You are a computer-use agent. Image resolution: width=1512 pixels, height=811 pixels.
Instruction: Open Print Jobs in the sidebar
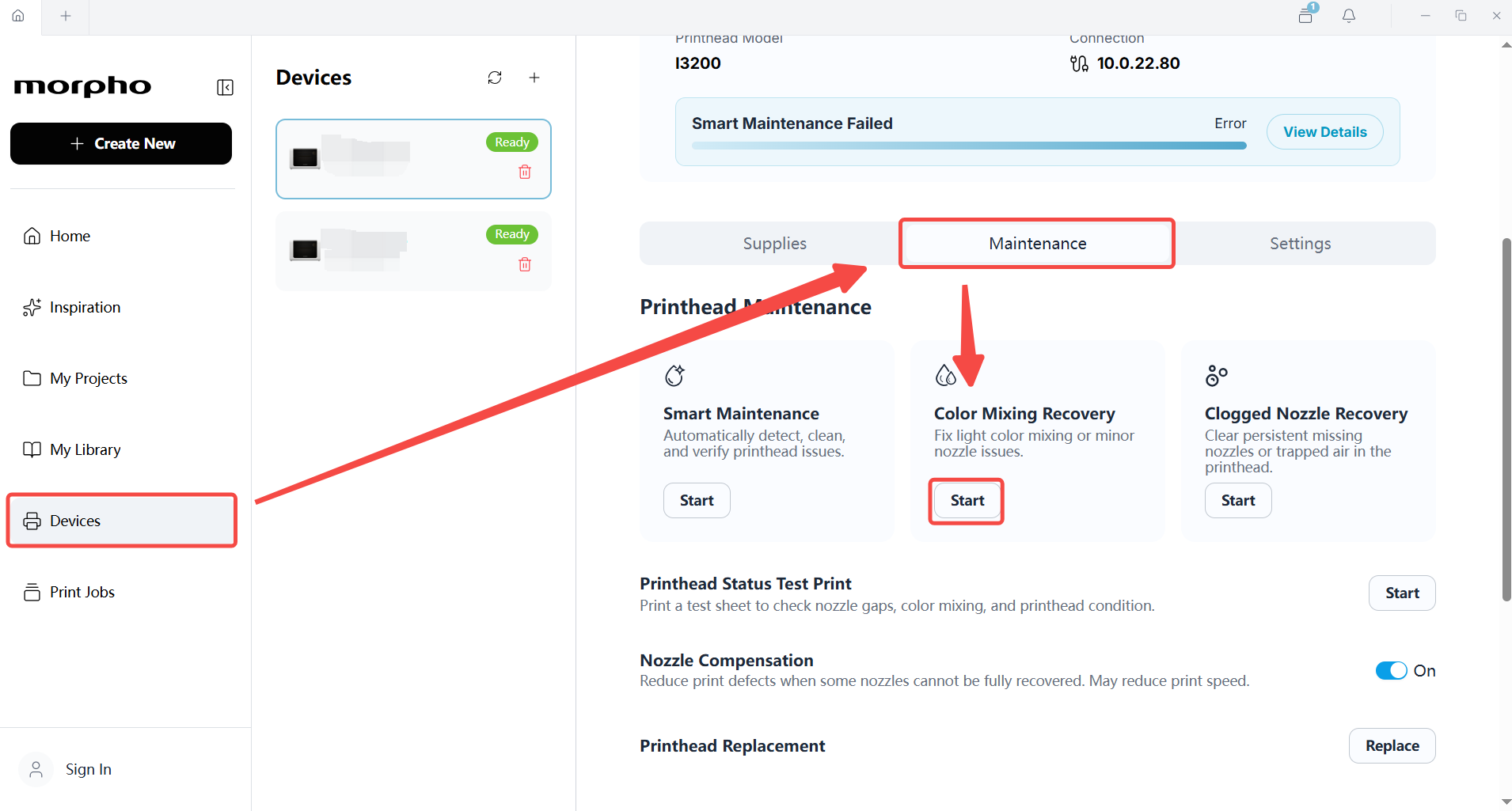122,592
